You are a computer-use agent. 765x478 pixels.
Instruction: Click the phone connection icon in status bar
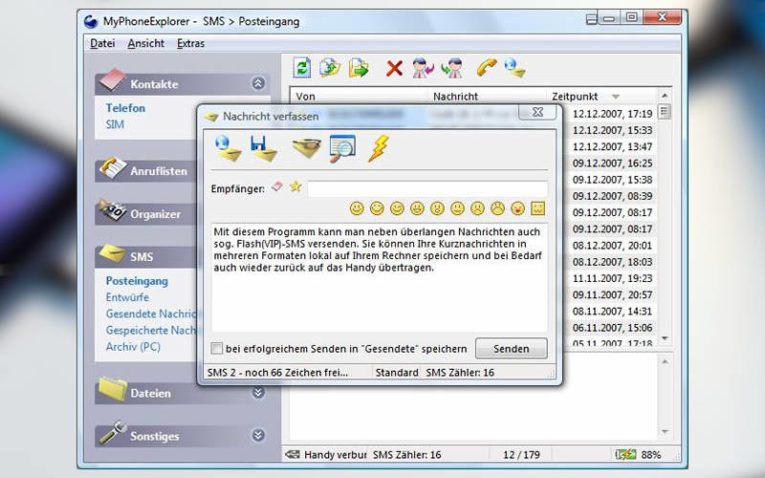[x=292, y=455]
